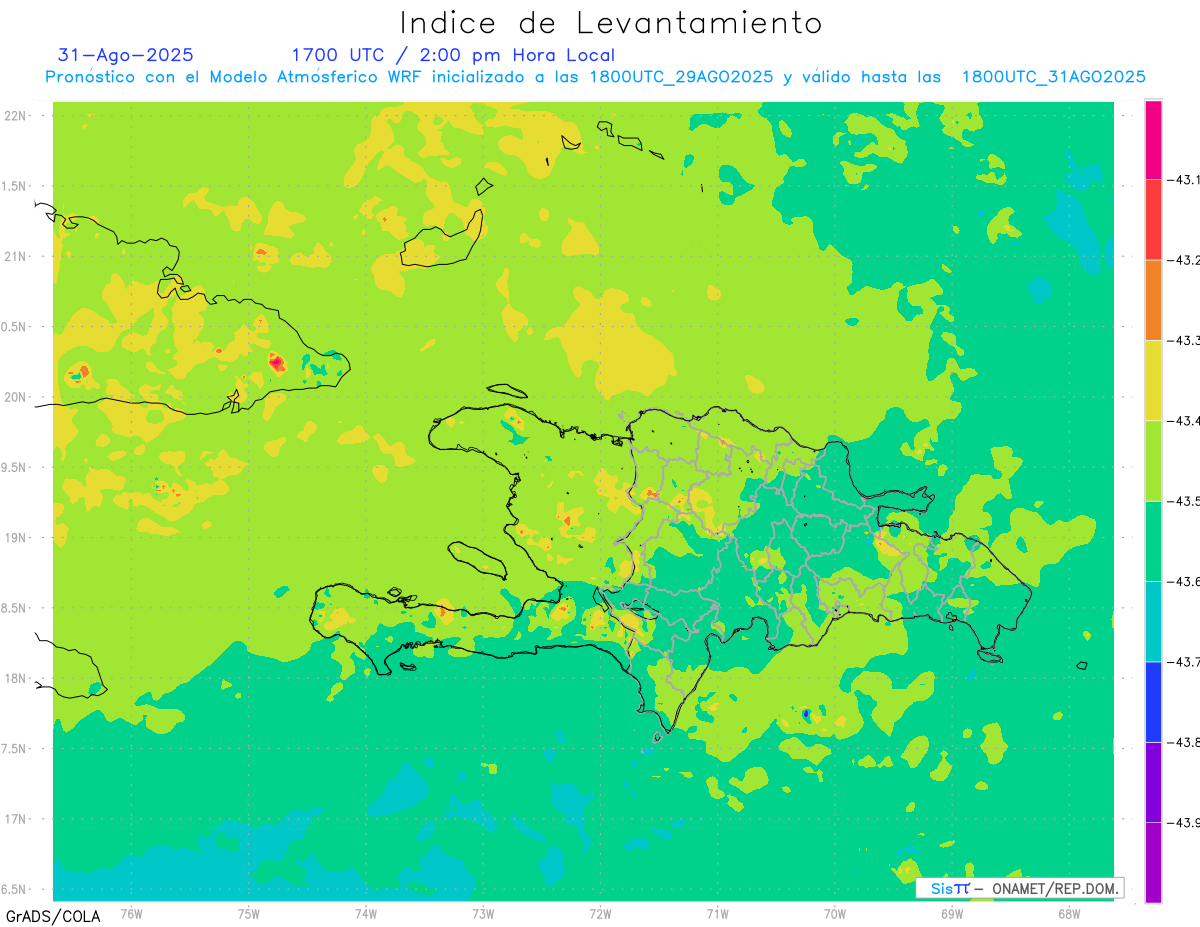Pick the magenta swatch at legend top
This screenshot has height=927, width=1200.
1153,140
